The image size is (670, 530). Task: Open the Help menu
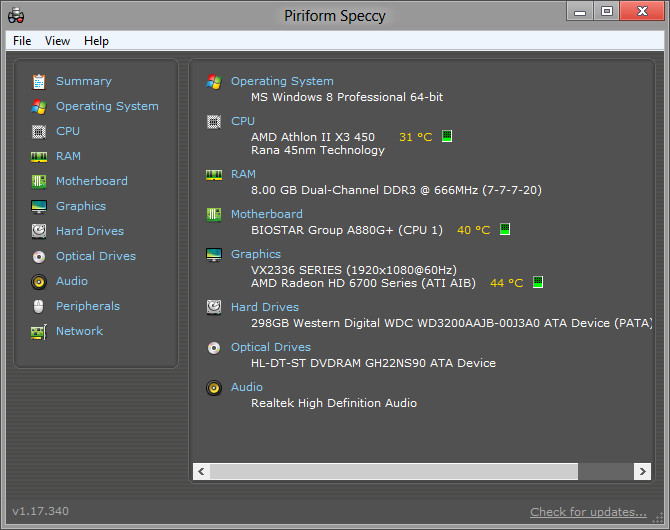click(x=96, y=41)
